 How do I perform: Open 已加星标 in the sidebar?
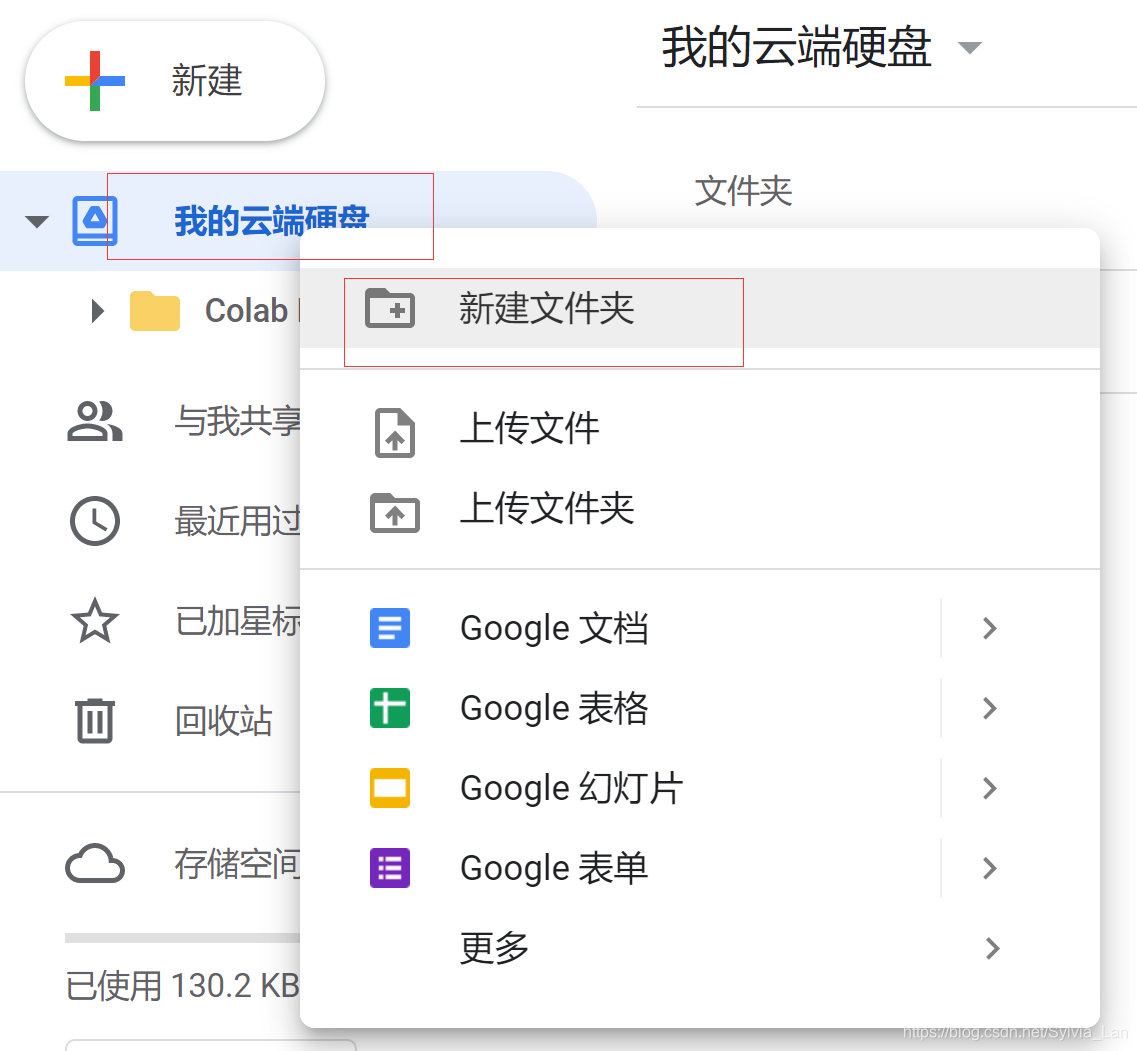(x=238, y=621)
